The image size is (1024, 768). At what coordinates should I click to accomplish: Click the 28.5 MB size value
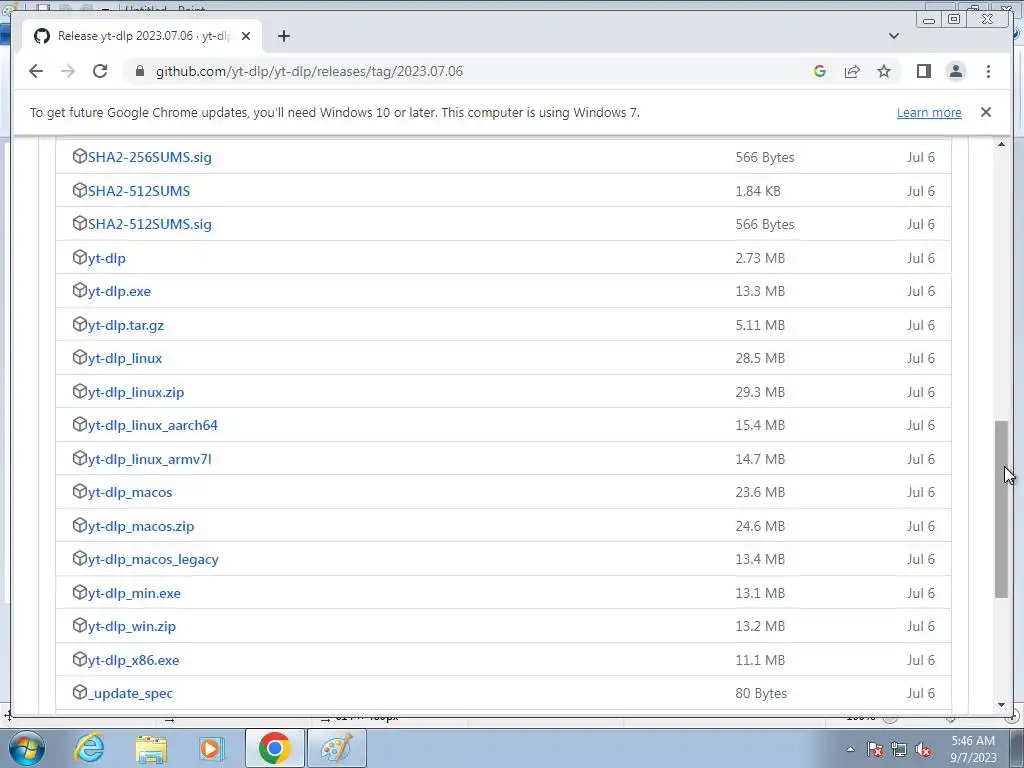[760, 359]
